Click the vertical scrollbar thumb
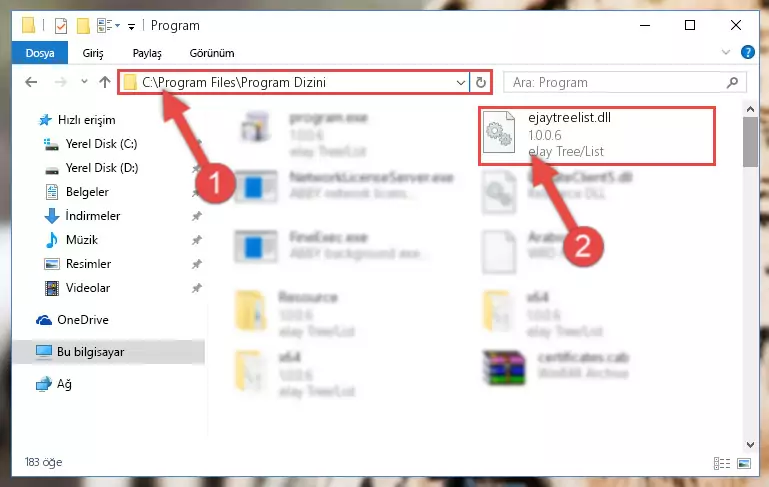769x487 pixels. (750, 142)
